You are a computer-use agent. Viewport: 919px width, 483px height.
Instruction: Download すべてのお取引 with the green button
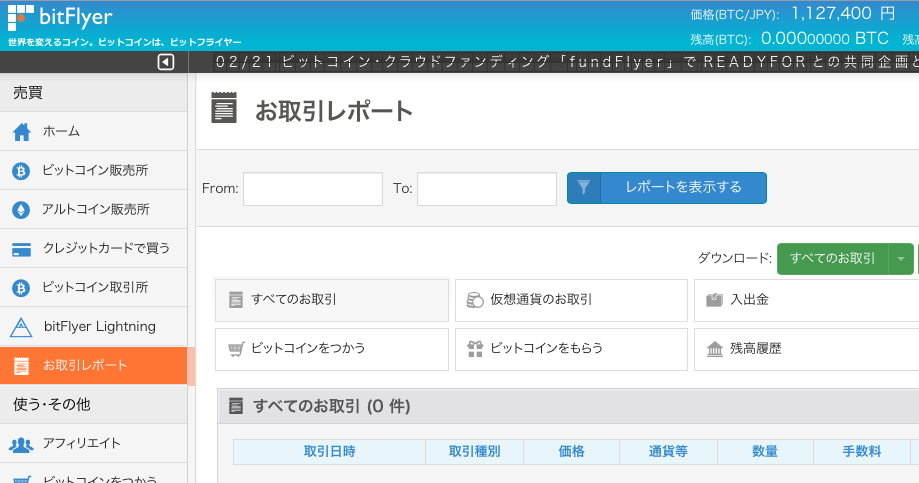point(832,258)
